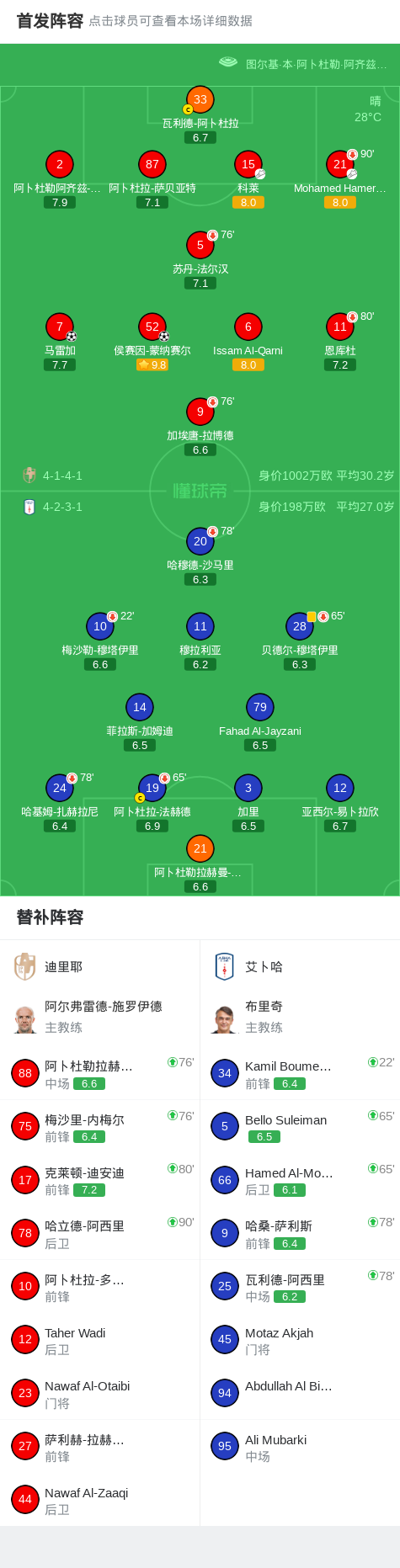400x1568 pixels.
Task: Tap captain number 19 blue jersey
Action: tap(152, 788)
